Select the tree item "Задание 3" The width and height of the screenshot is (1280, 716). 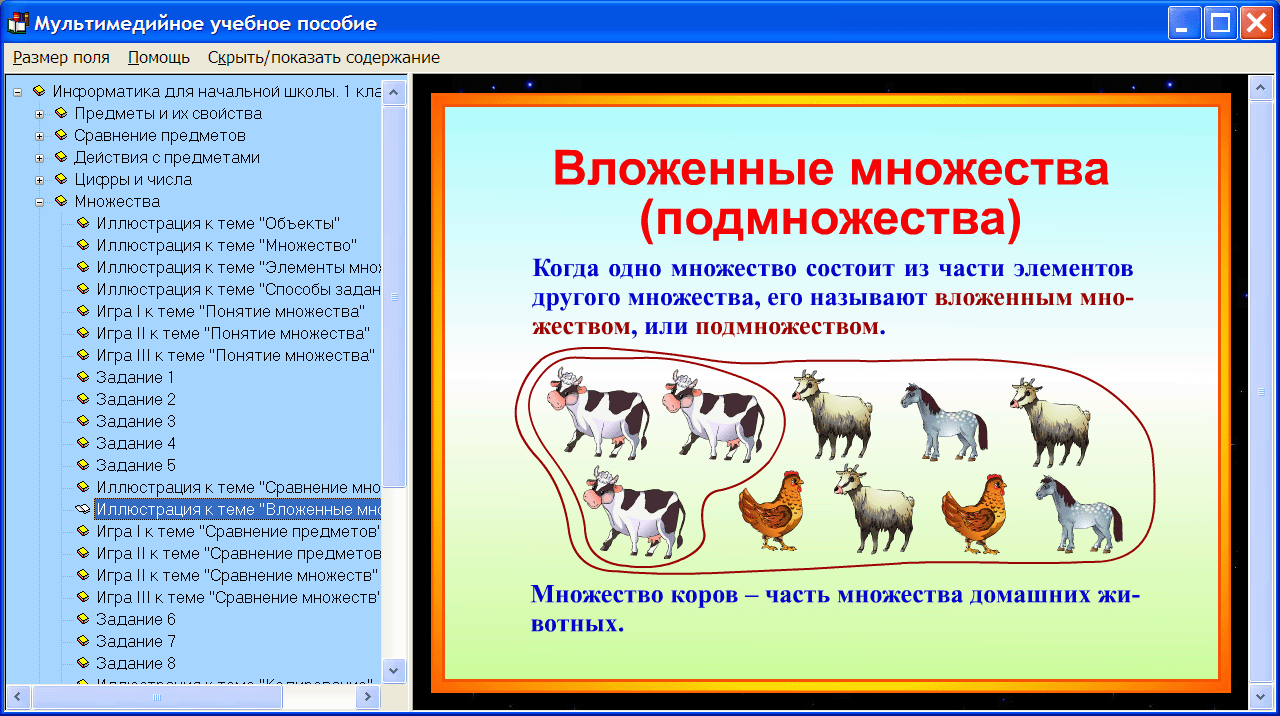[146, 422]
